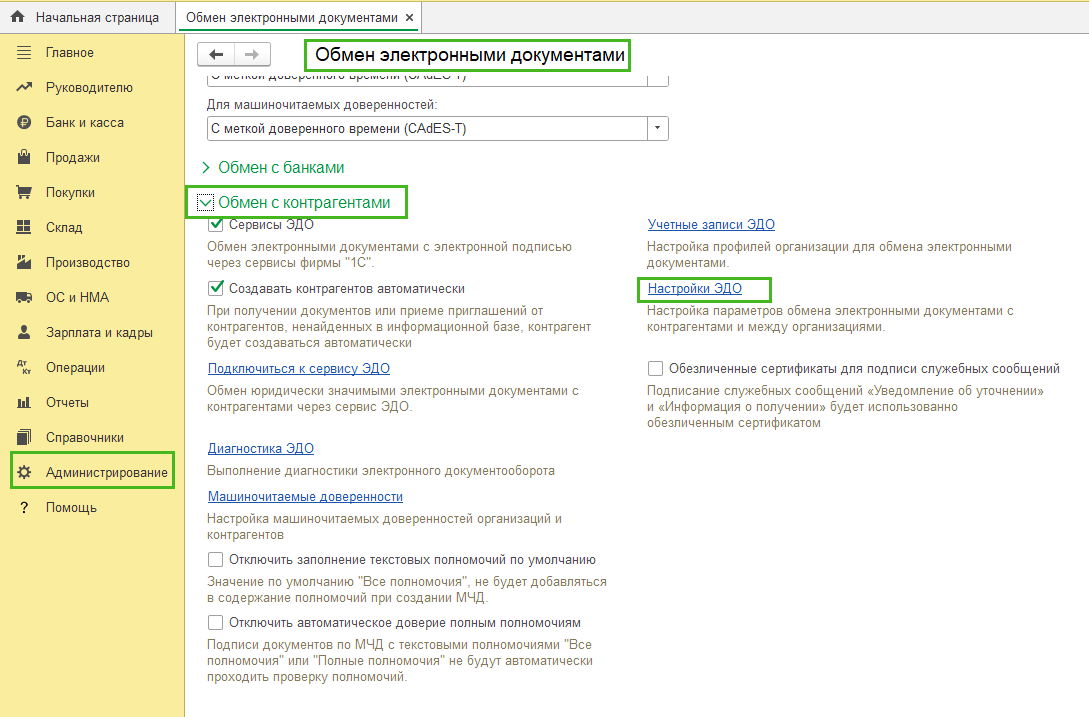Click the cart icon for Покупки

point(24,192)
